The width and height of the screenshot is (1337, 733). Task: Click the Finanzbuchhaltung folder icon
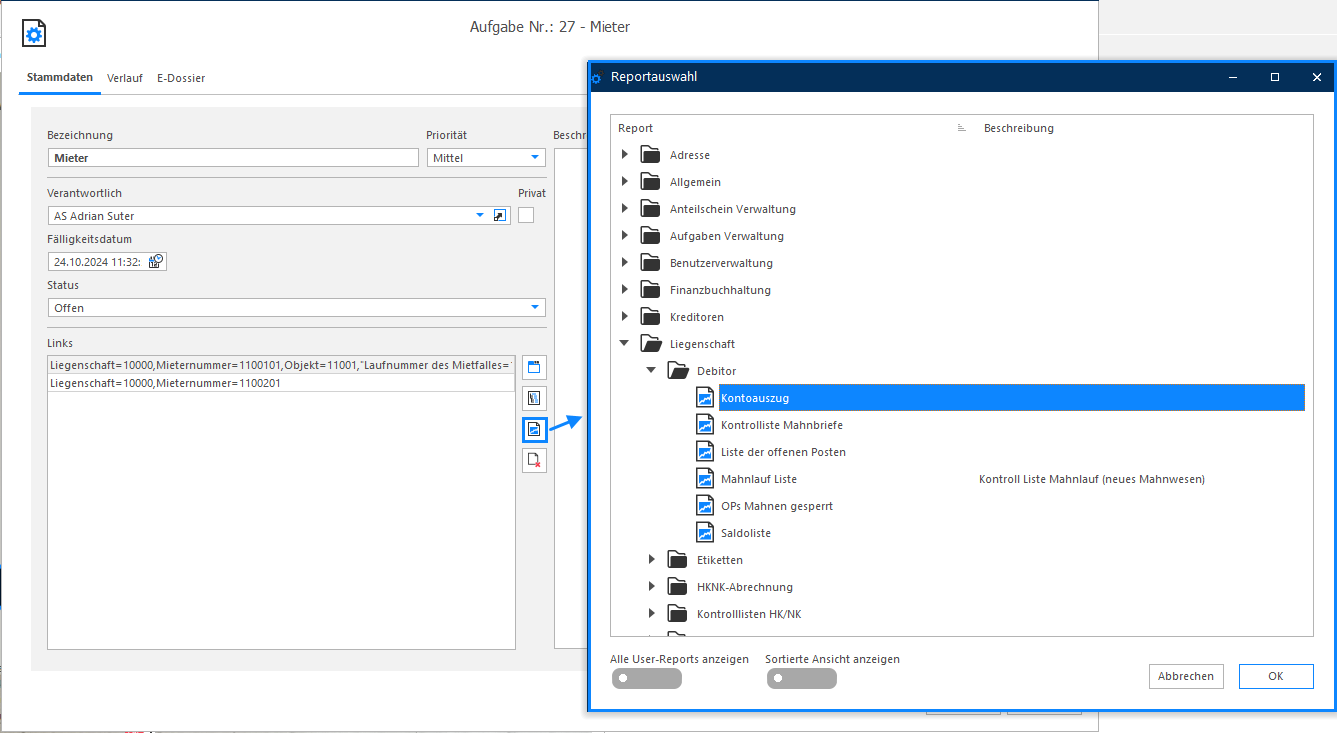[x=651, y=290]
